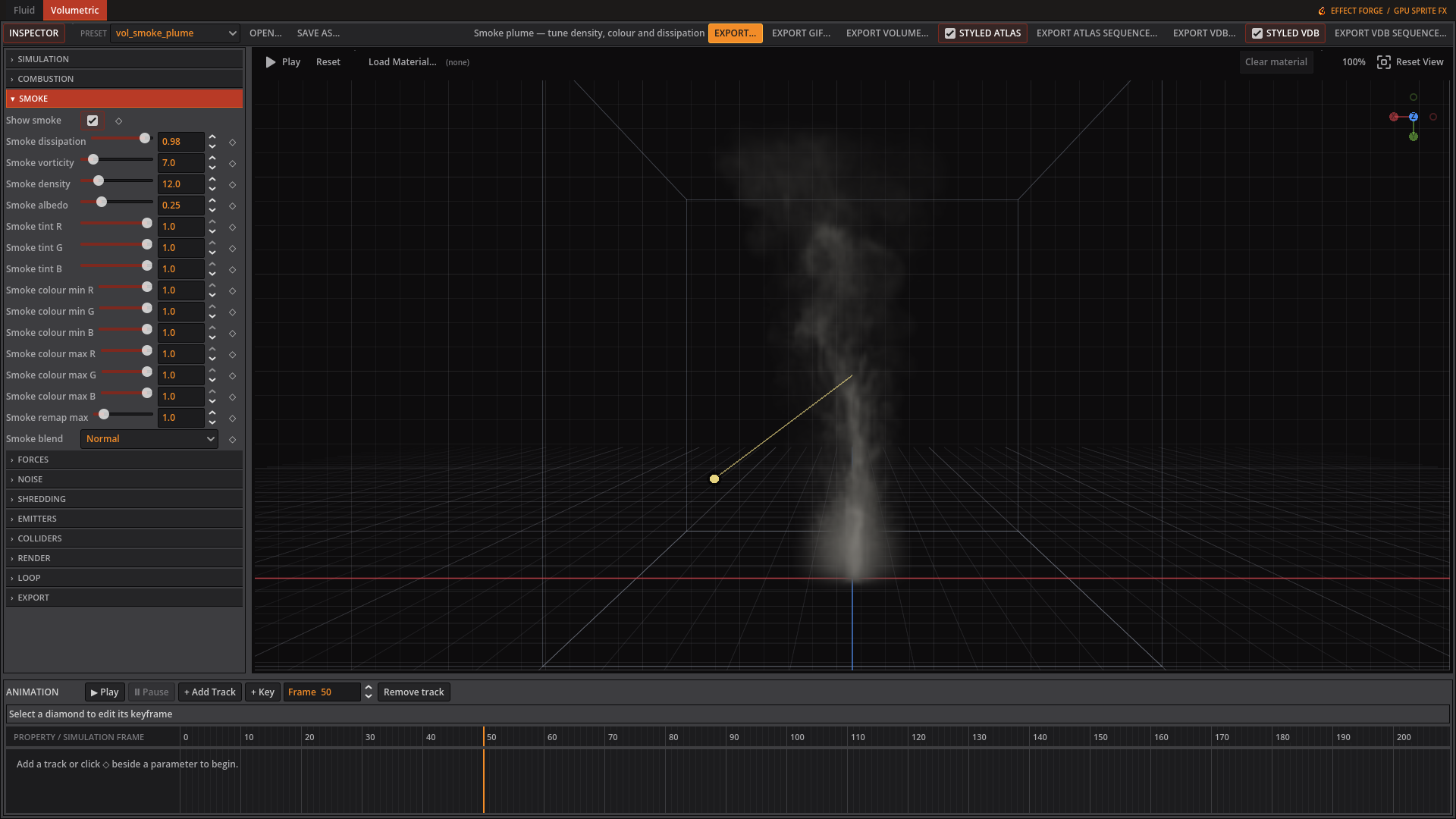Viewport: 1456px width, 819px height.
Task: Open the Smoke blend Normal dropdown
Action: tap(149, 439)
